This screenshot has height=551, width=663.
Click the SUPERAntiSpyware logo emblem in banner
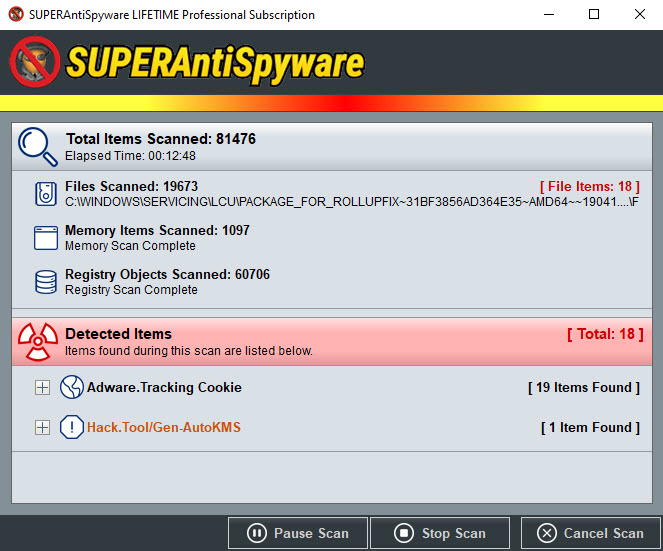(x=35, y=62)
